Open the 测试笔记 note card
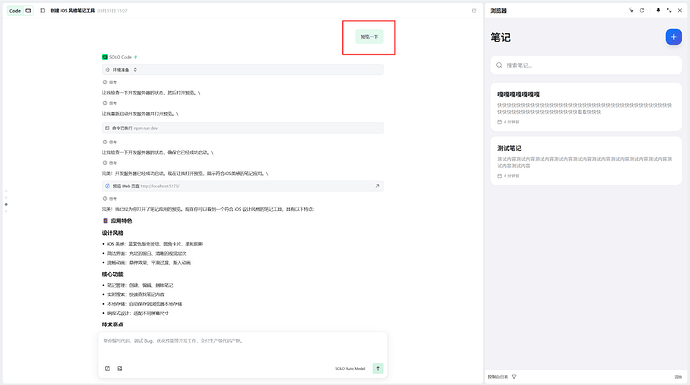The width and height of the screenshot is (690, 385). (x=586, y=161)
